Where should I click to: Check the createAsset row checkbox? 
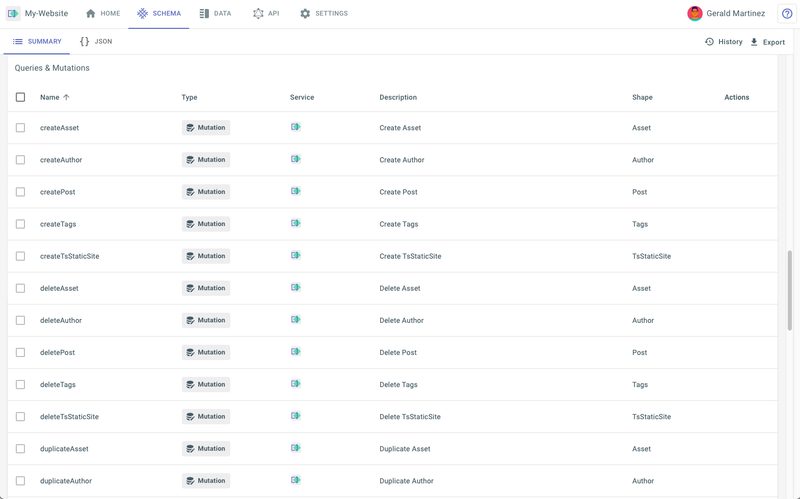(x=20, y=128)
